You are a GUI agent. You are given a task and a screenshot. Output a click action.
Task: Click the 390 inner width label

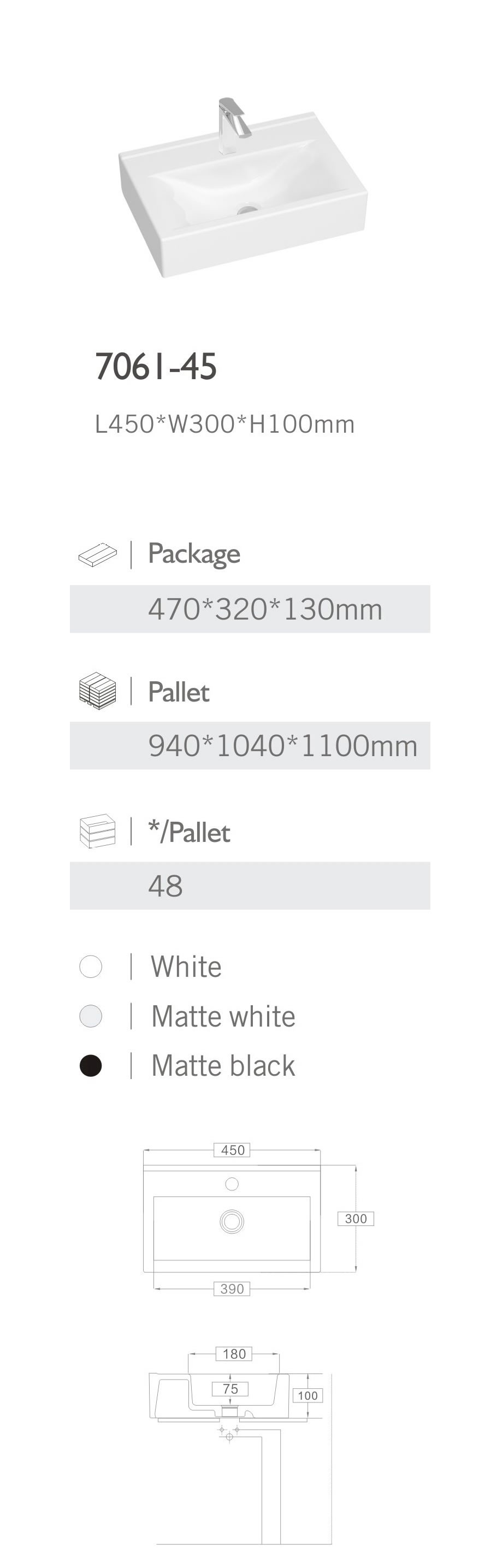tap(232, 1289)
